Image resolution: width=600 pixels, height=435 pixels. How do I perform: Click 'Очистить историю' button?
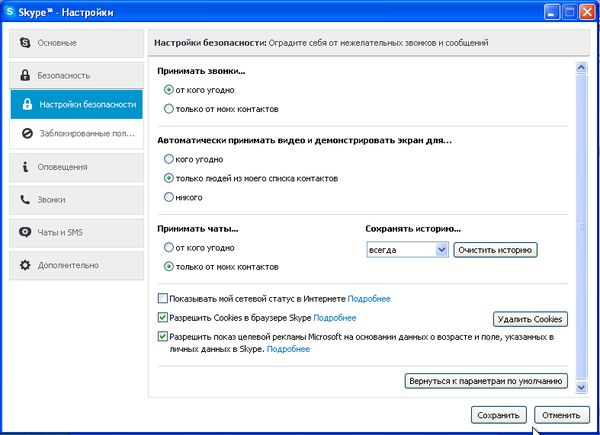click(x=495, y=250)
